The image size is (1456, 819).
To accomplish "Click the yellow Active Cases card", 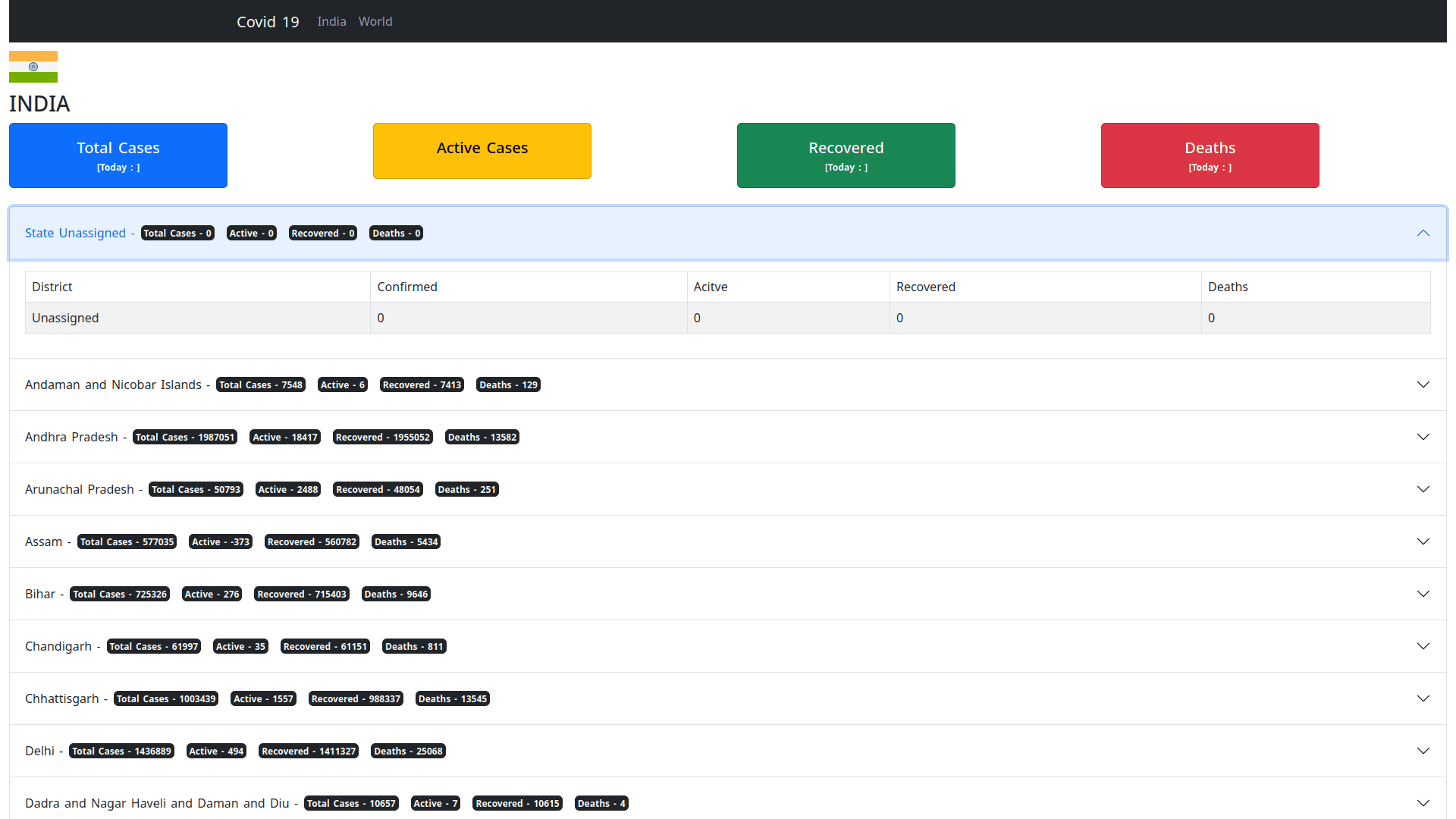I will (482, 150).
